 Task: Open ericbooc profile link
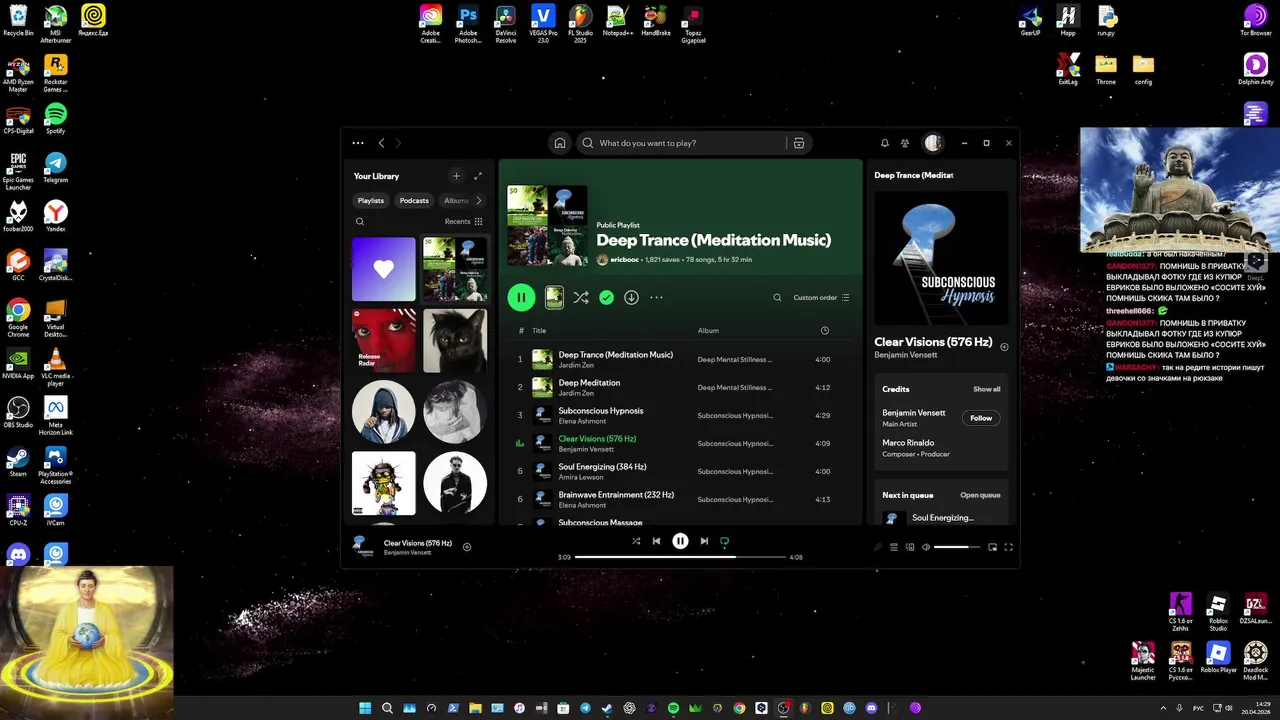click(625, 259)
